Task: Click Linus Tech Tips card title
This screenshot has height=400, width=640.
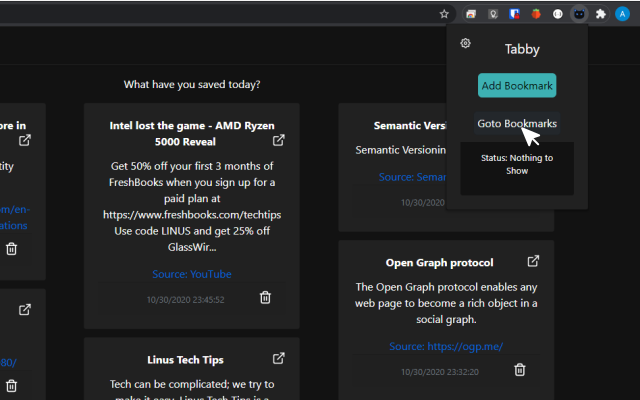Action: point(185,360)
